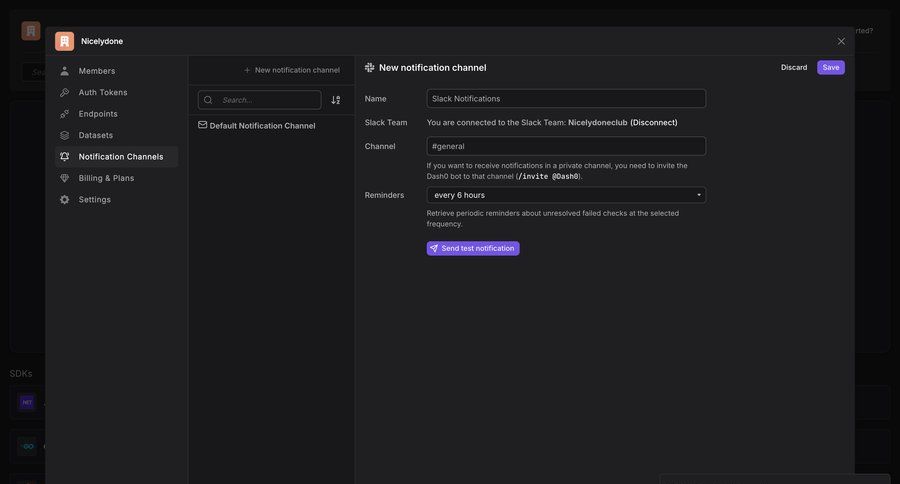The height and width of the screenshot is (484, 900).
Task: Save the new notification channel
Action: [x=830, y=68]
